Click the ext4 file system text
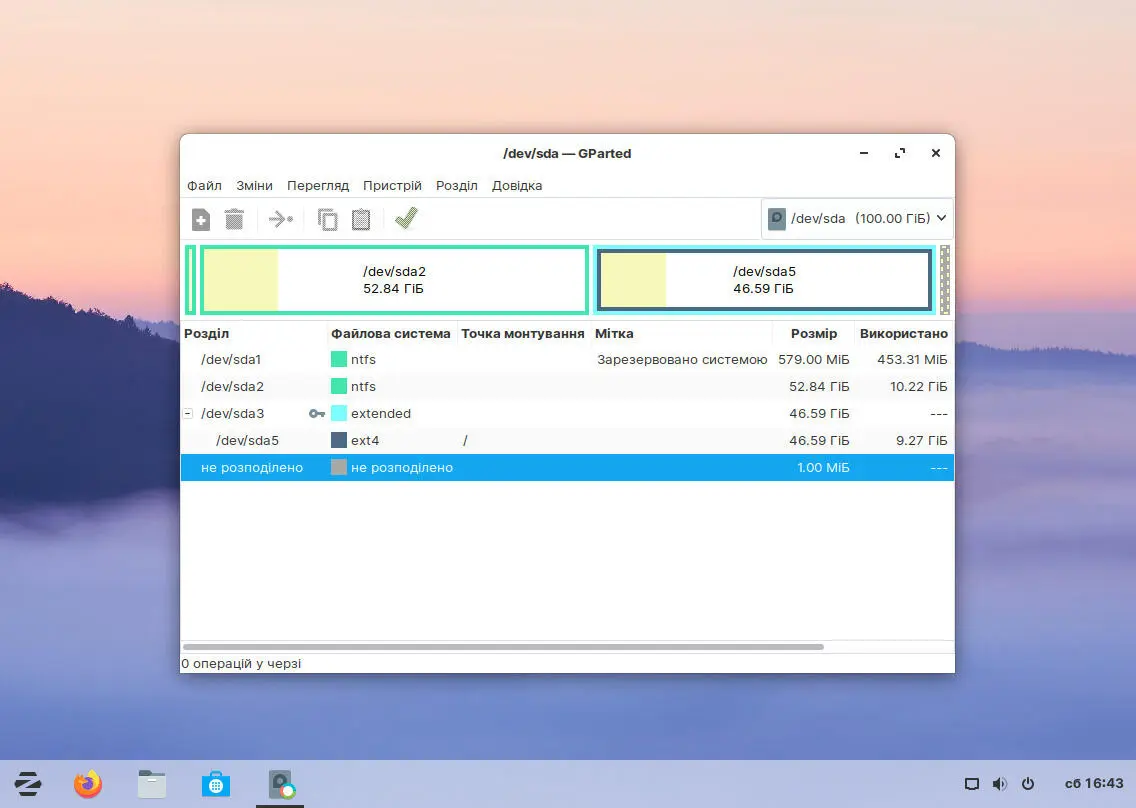 pyautogui.click(x=365, y=441)
